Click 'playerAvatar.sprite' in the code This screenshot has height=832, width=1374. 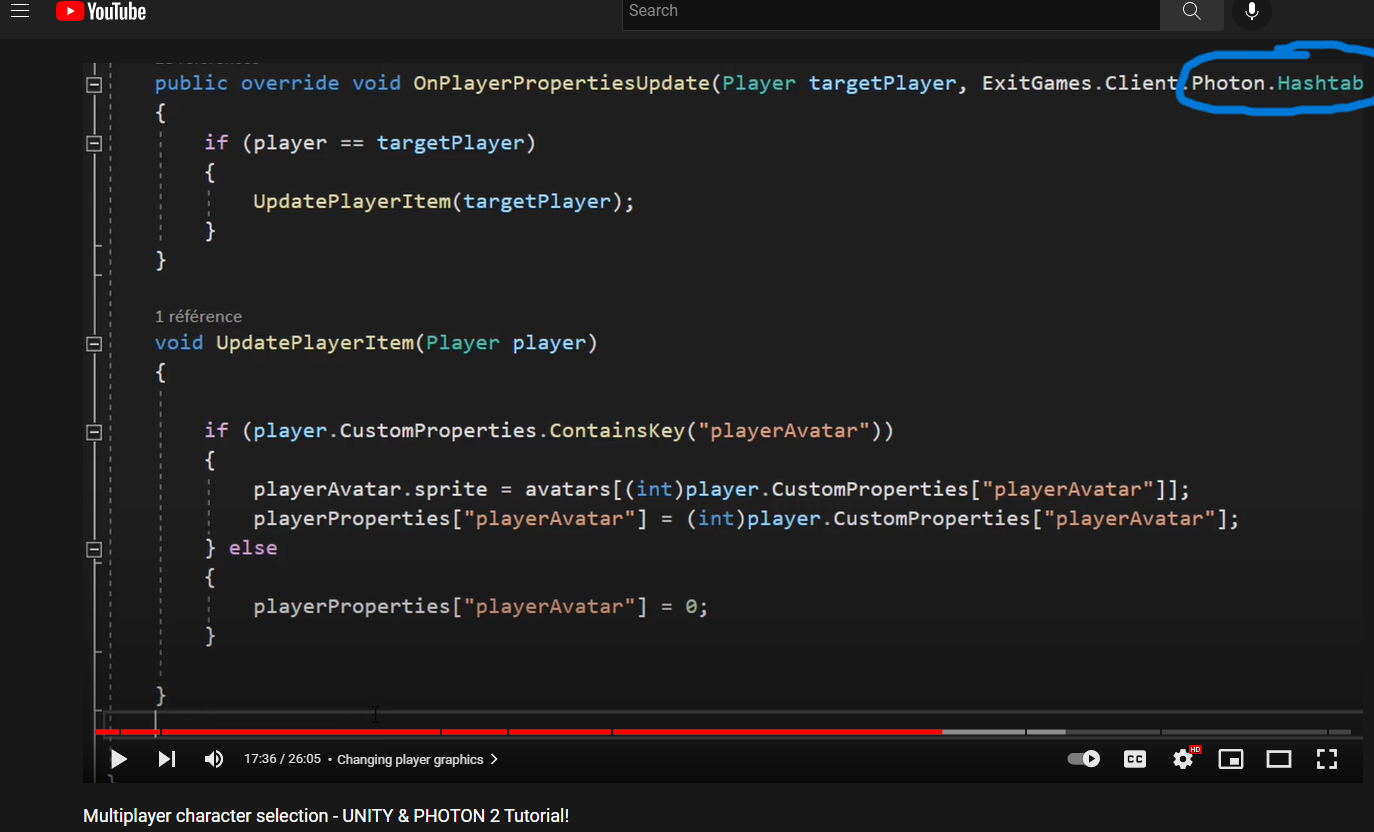pyautogui.click(x=370, y=489)
